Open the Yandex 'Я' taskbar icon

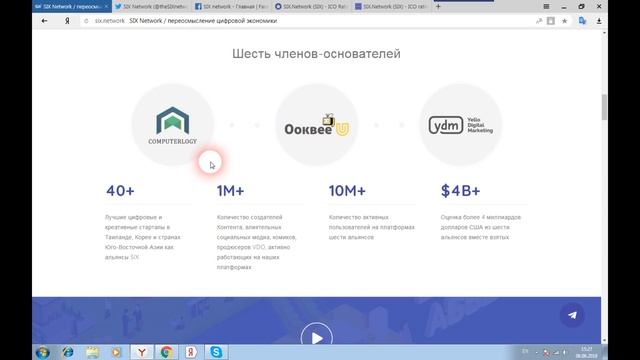point(191,352)
